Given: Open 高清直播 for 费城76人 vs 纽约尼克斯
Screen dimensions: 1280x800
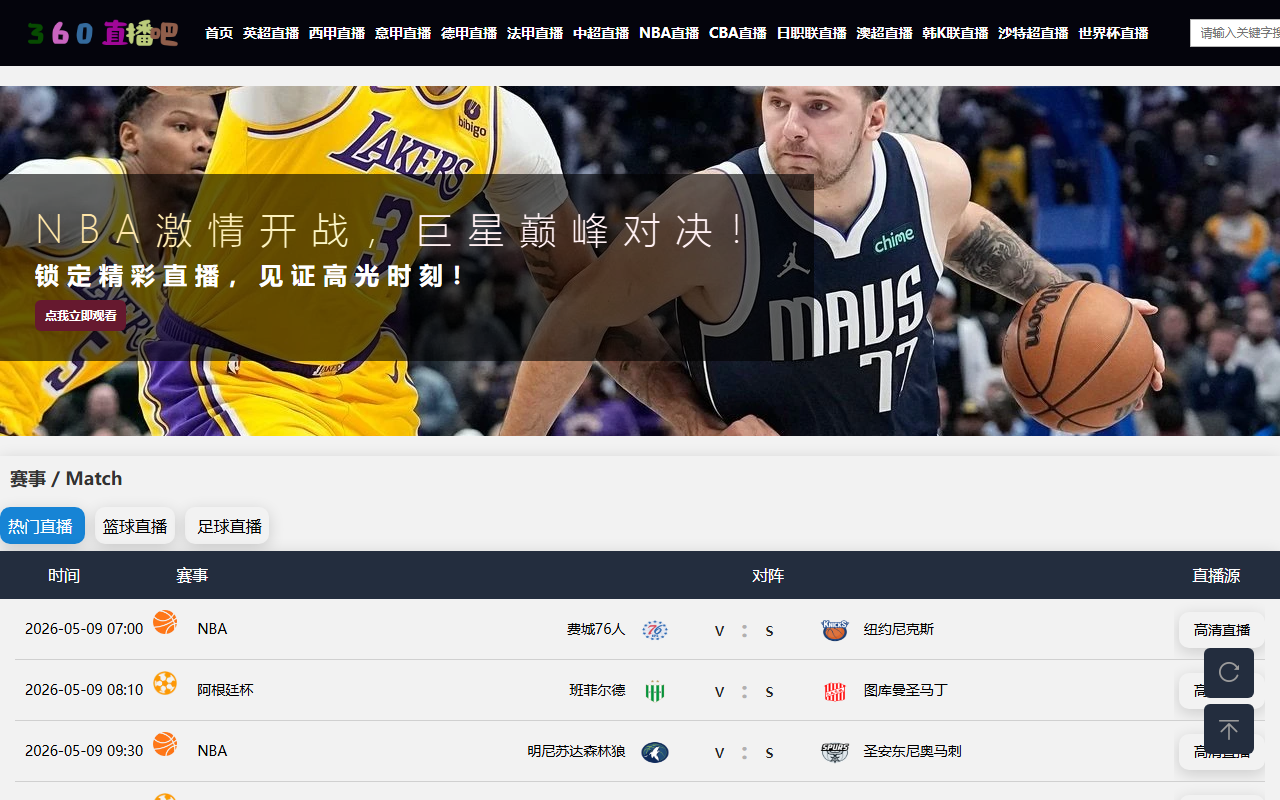Looking at the screenshot, I should point(1222,630).
